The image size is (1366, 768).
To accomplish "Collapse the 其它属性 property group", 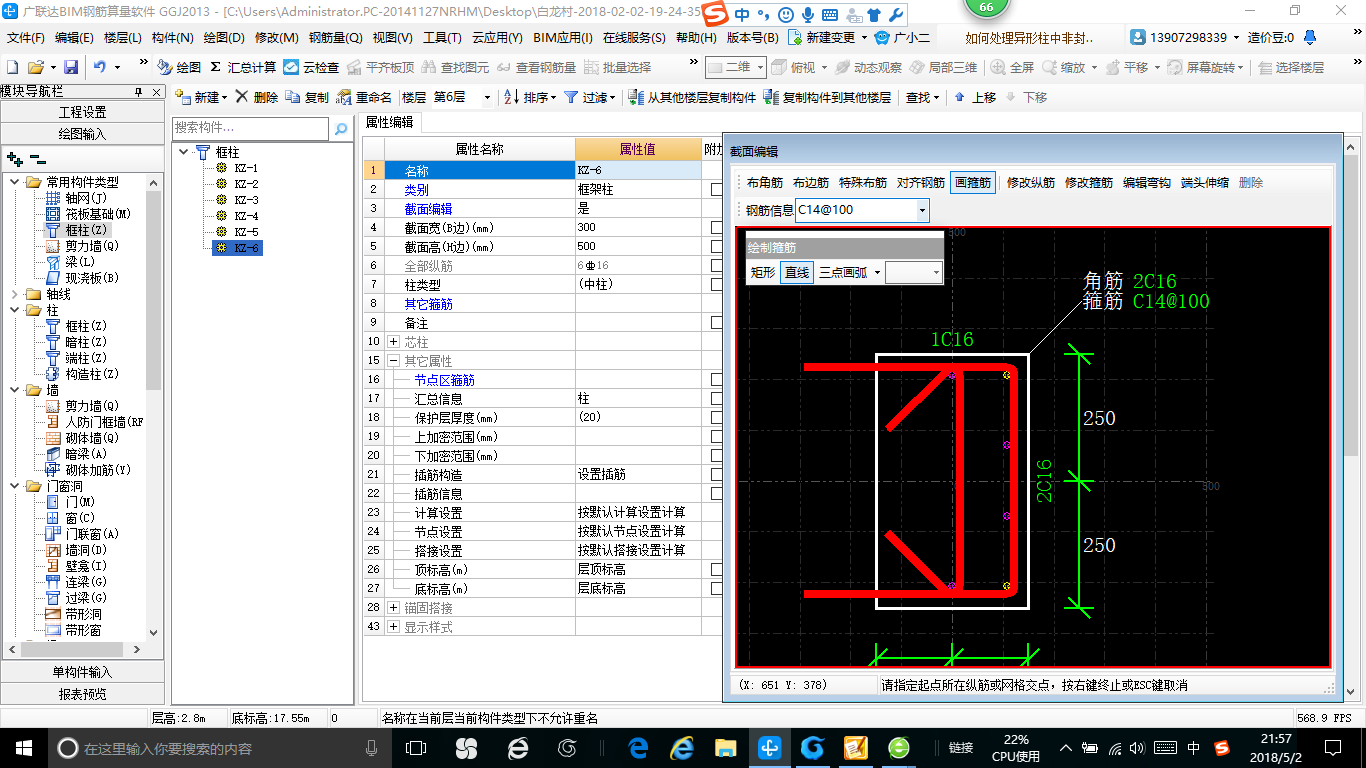I will [392, 361].
